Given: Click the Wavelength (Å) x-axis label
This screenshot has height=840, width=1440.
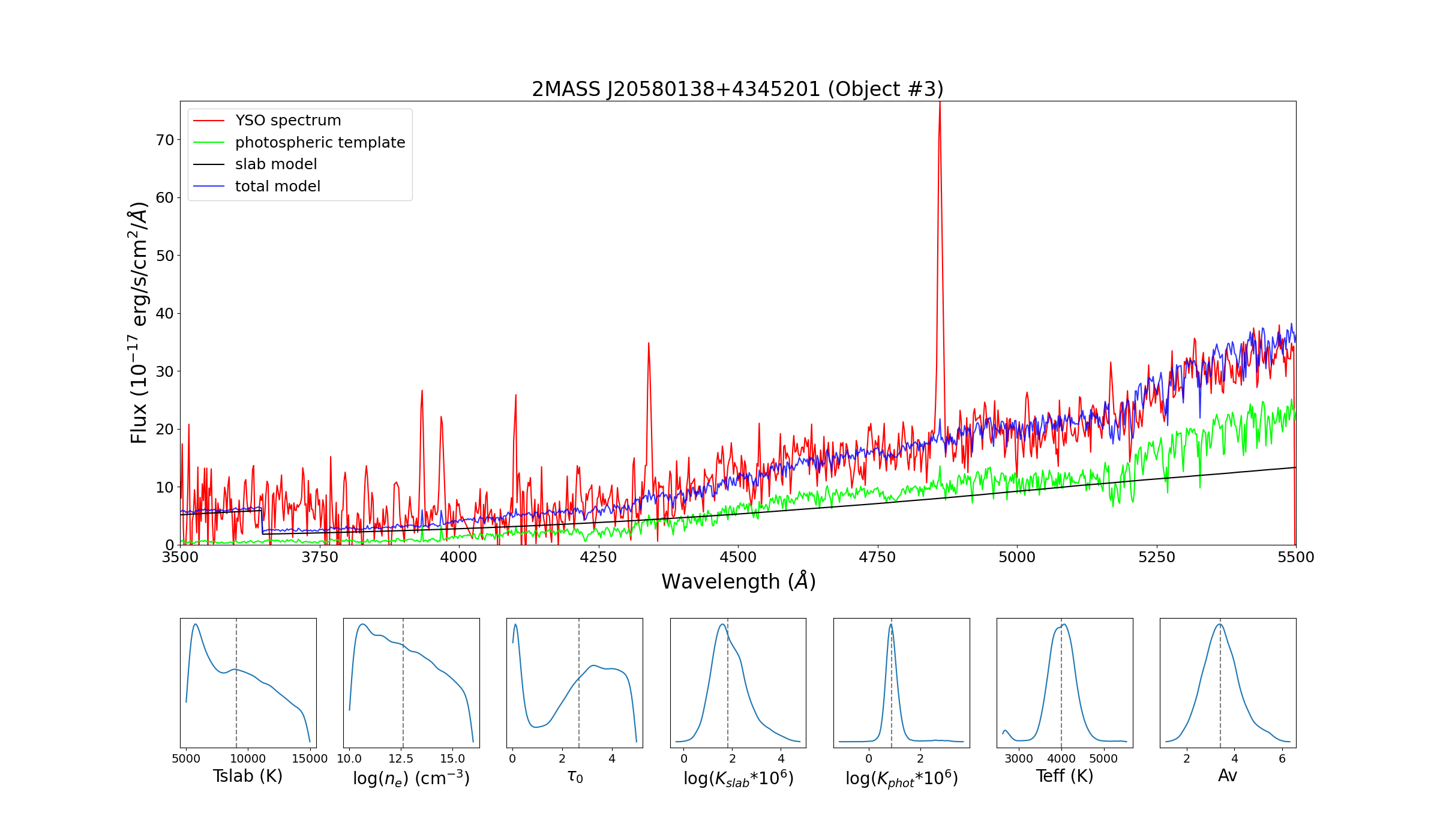Looking at the screenshot, I should click(738, 581).
